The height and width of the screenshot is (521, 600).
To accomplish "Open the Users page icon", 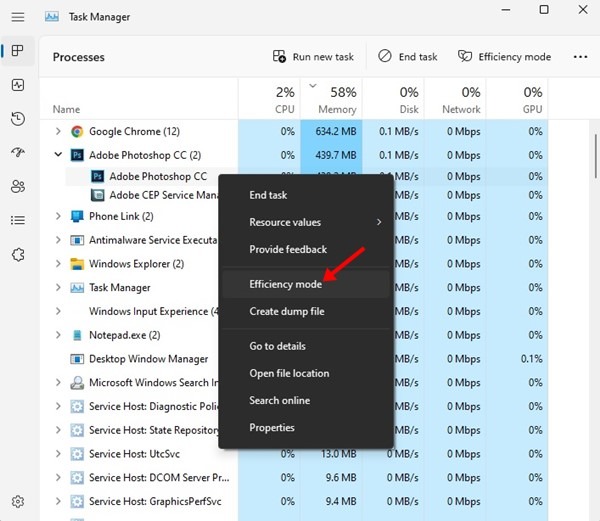I will tap(17, 186).
